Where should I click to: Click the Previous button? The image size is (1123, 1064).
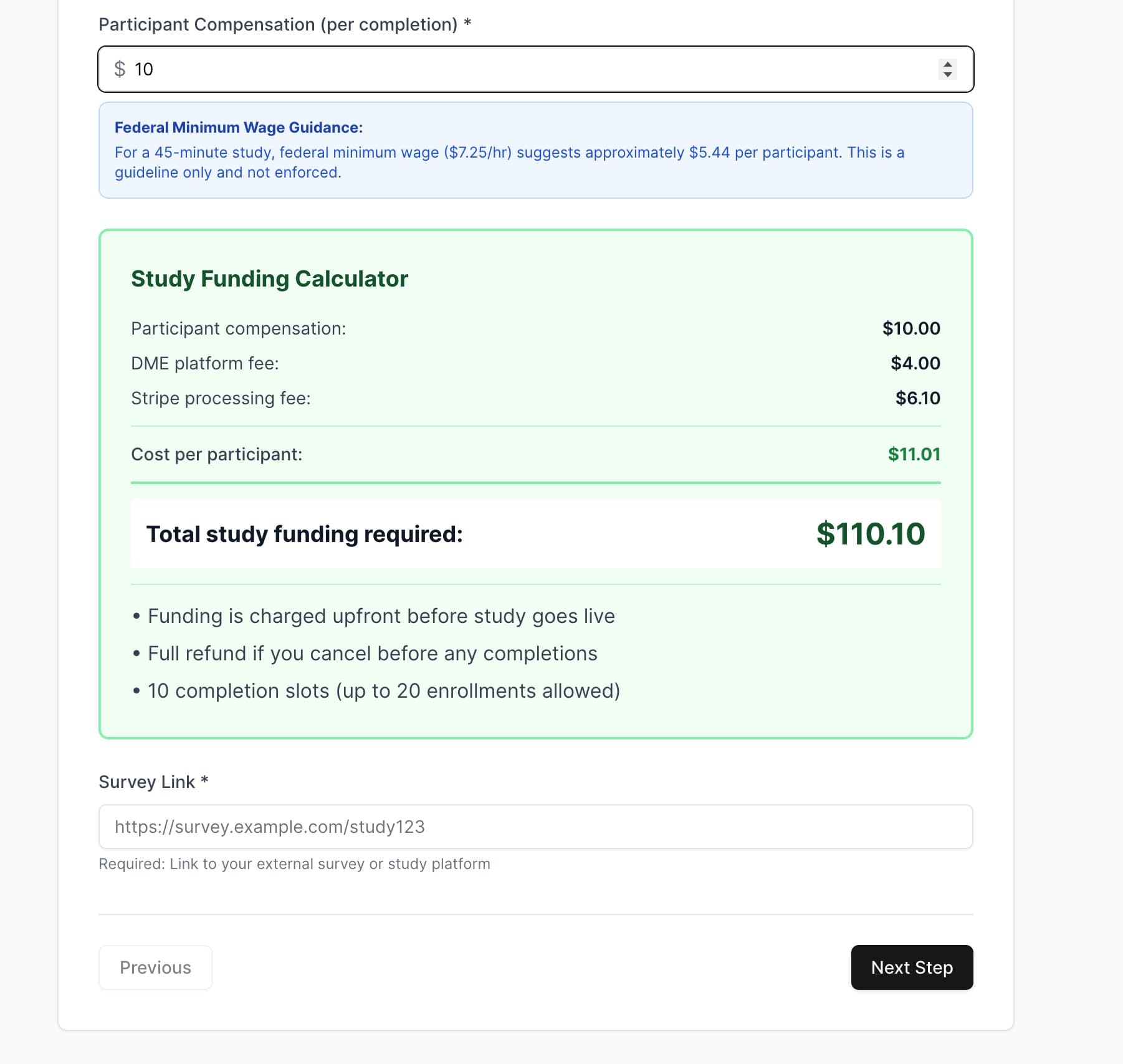coord(155,967)
